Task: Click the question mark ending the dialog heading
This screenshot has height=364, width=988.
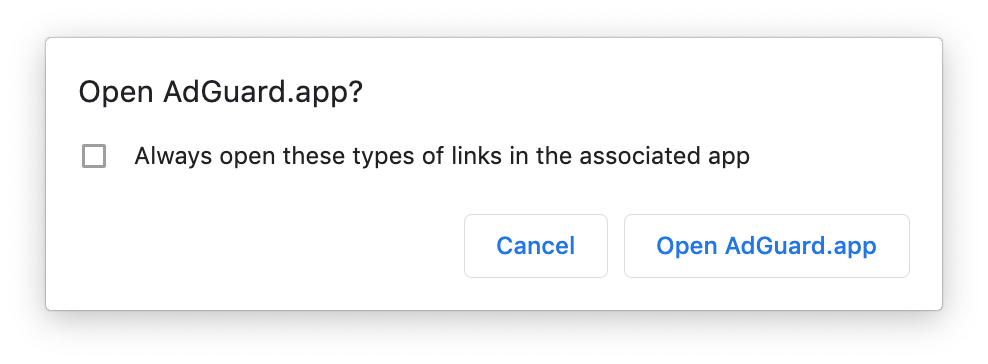Action: coord(357,93)
